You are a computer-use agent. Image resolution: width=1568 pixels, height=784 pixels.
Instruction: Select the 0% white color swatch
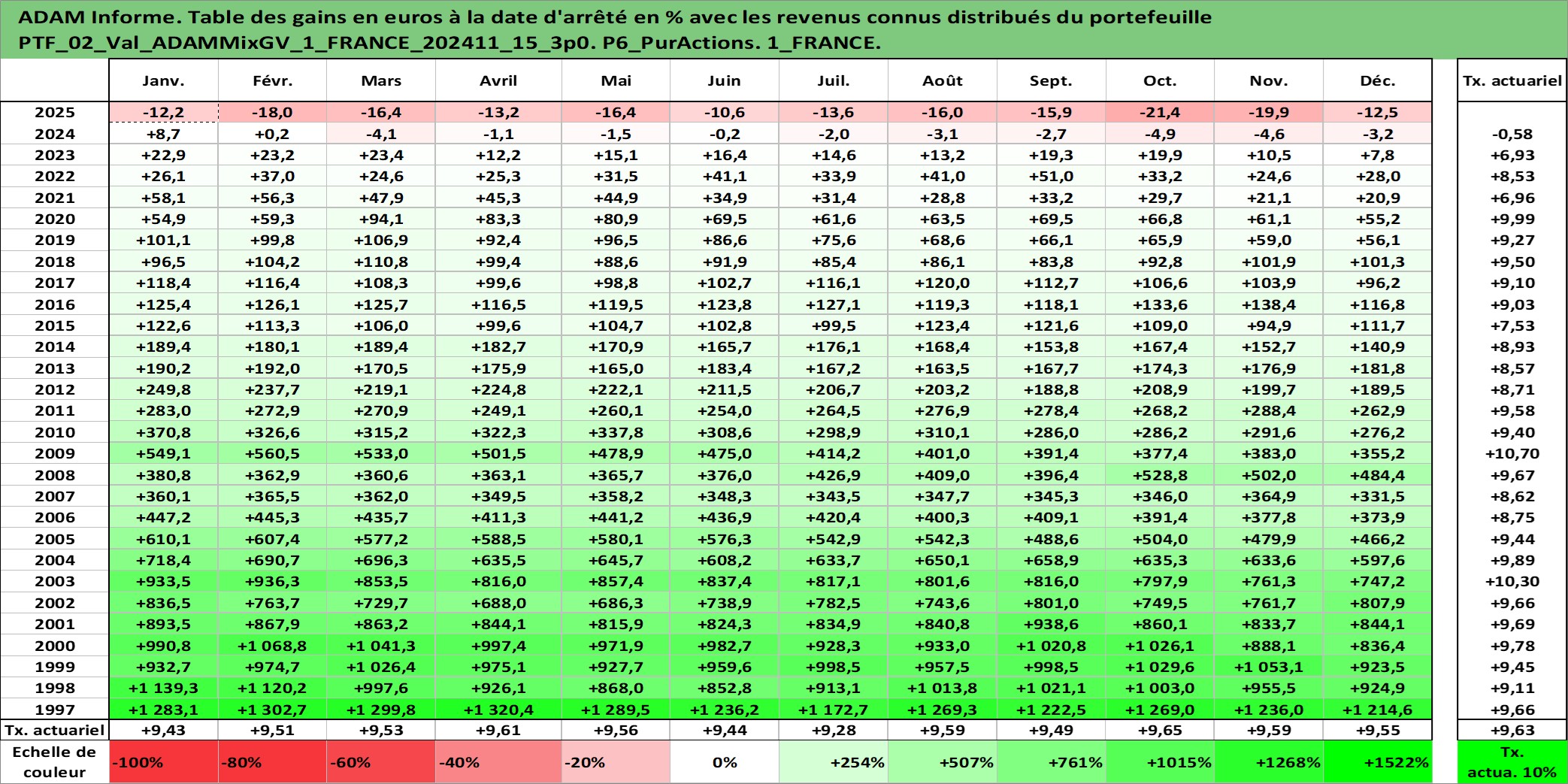tap(725, 762)
